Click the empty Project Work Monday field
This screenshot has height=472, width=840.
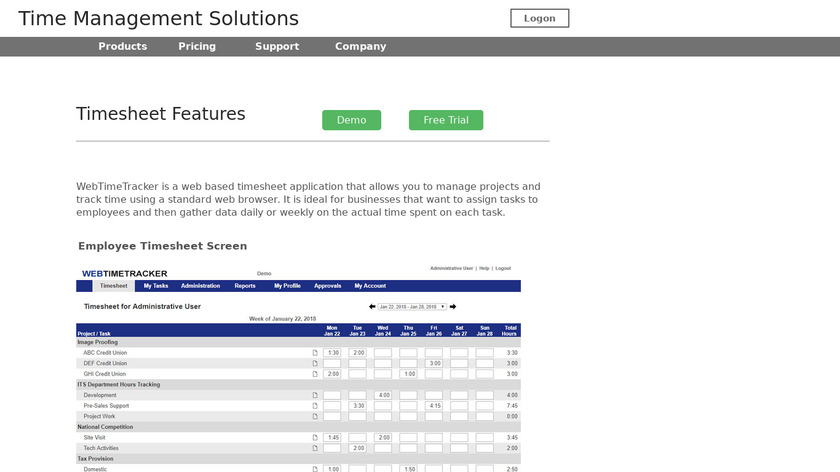(332, 416)
